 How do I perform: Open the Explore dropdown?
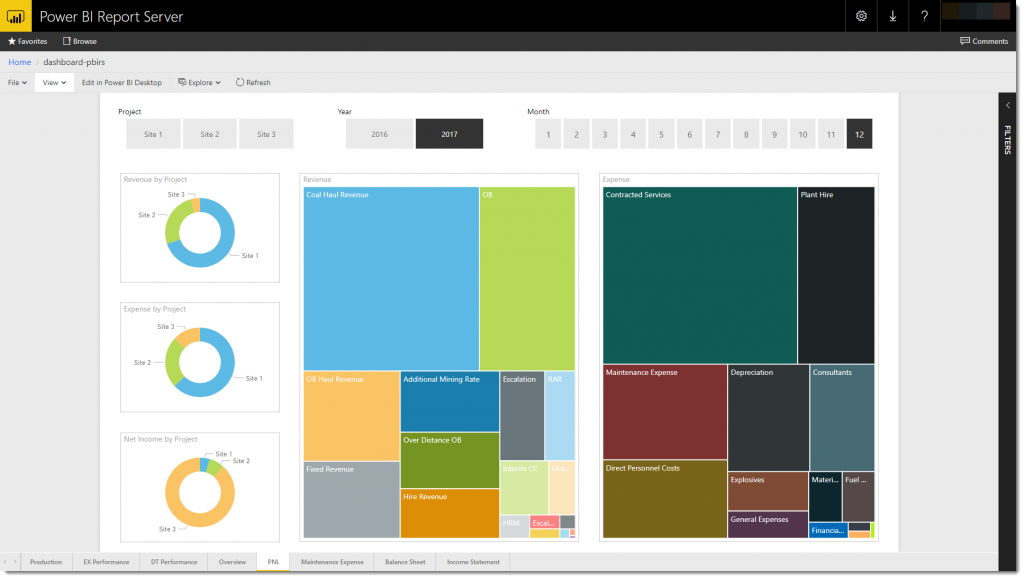click(x=200, y=82)
